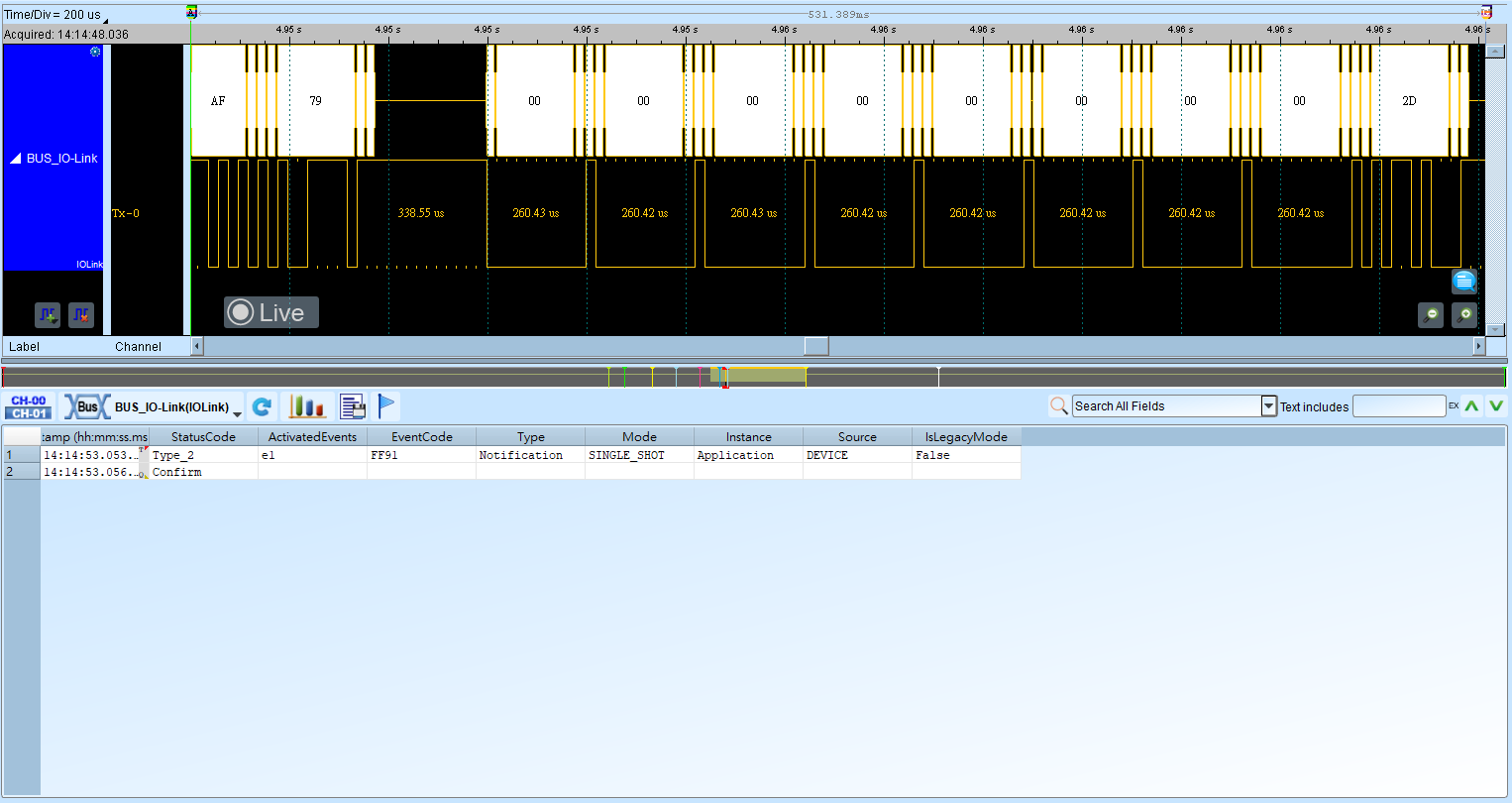
Task: Click the EventCode column header
Action: [x=421, y=437]
